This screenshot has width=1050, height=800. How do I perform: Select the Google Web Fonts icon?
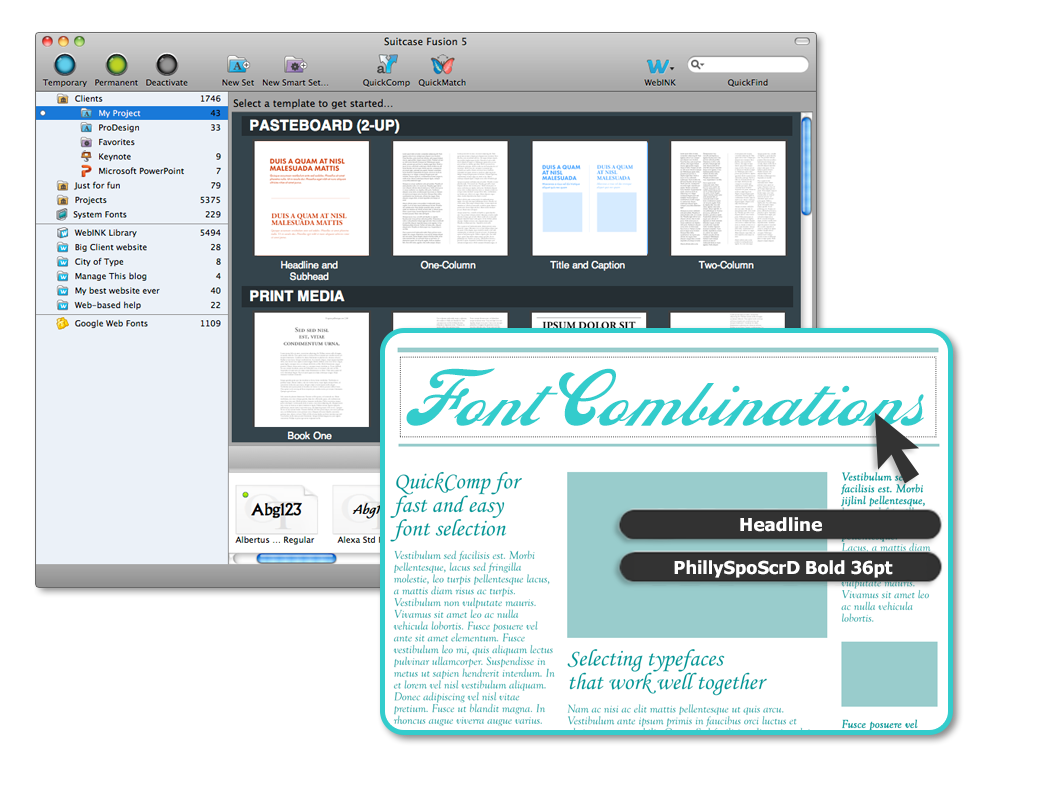click(x=62, y=323)
